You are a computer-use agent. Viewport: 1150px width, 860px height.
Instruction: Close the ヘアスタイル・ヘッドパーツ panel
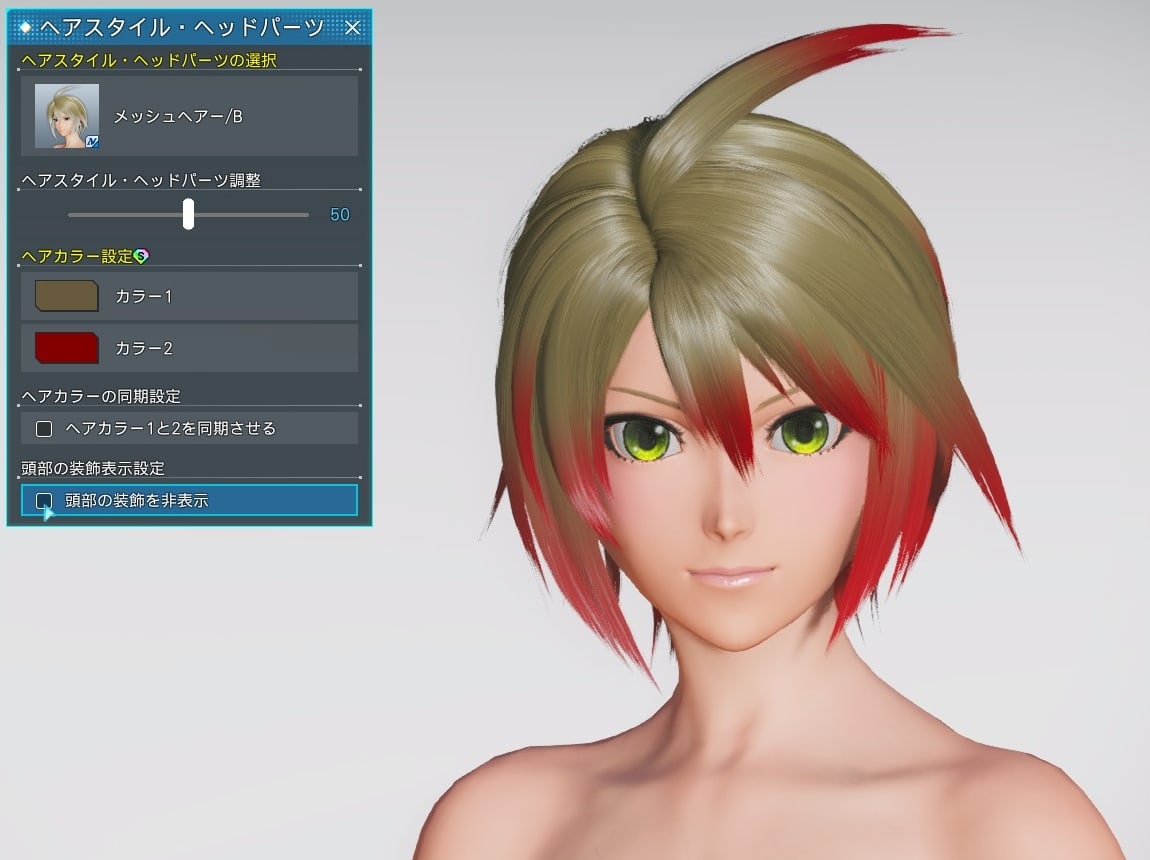(x=352, y=27)
